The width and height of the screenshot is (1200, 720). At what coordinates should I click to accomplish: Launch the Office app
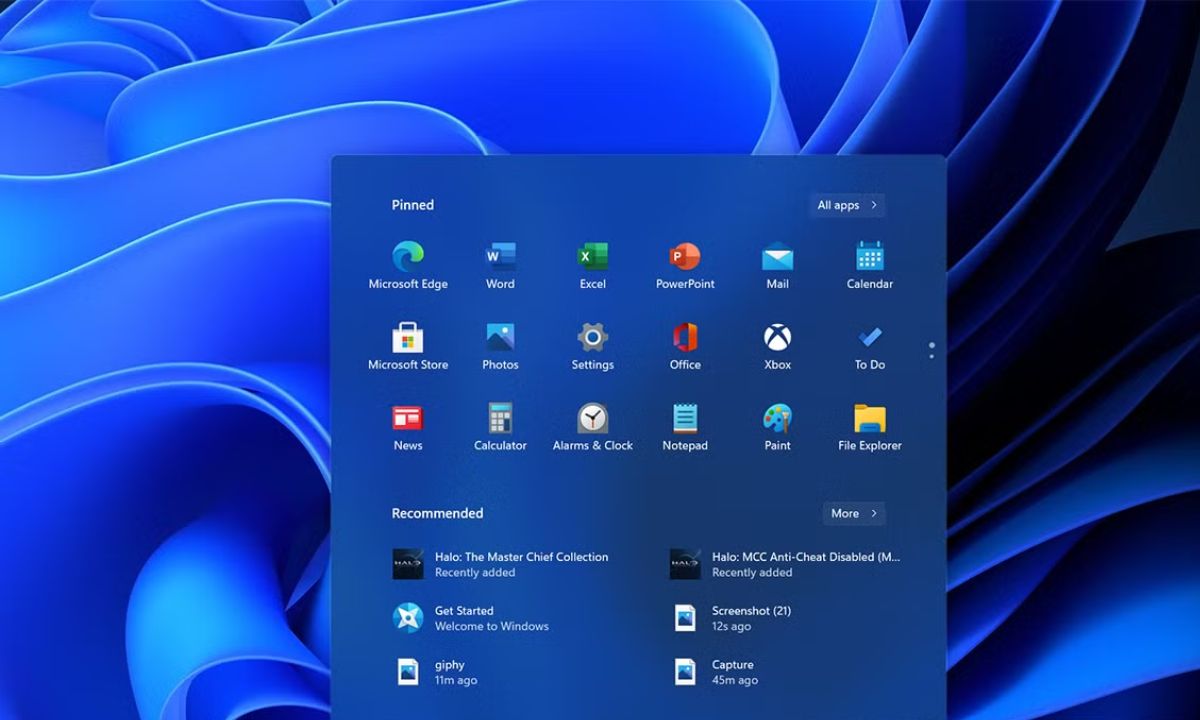(x=685, y=346)
